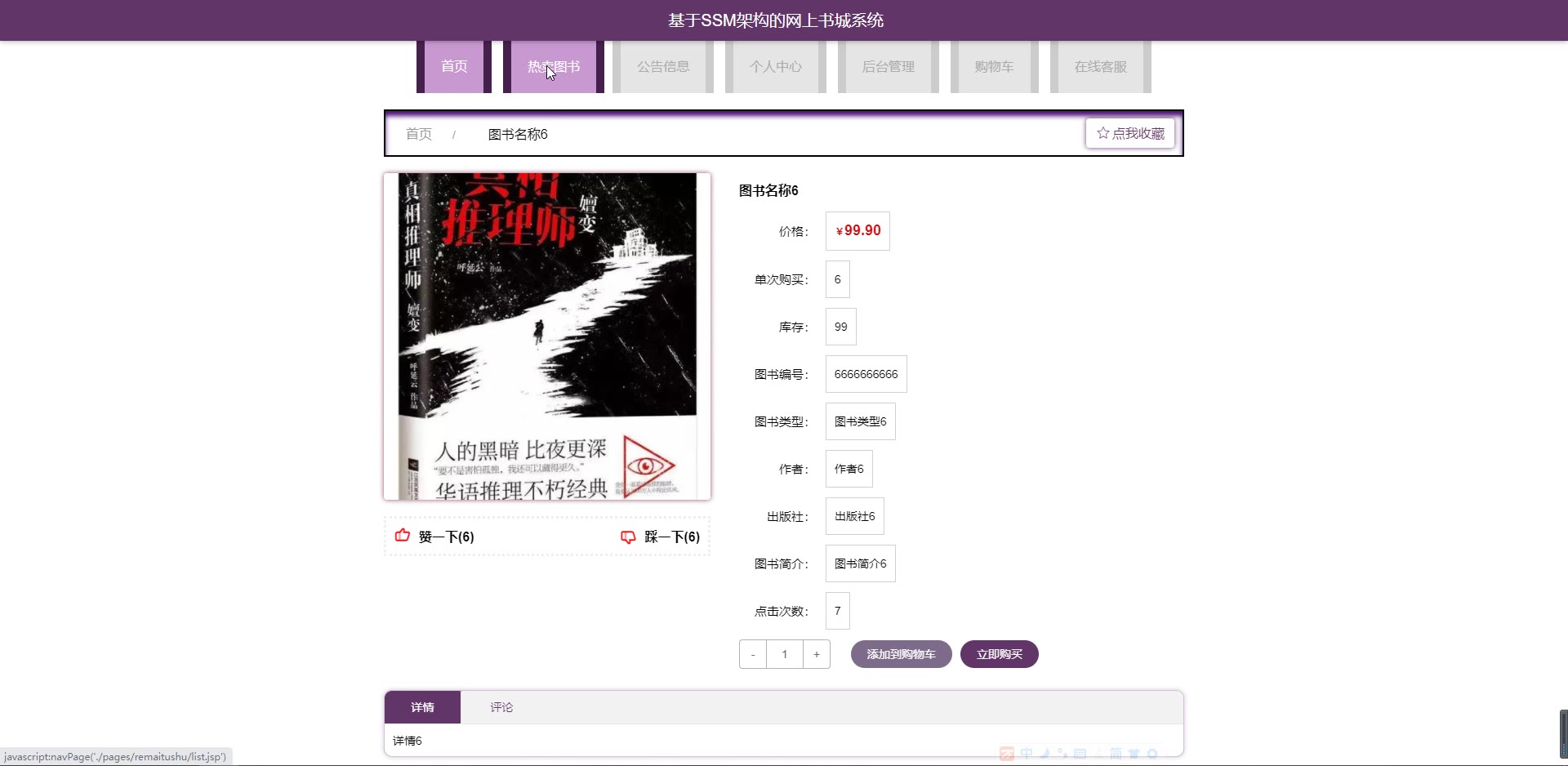Click the 首页 breadcrumb link

[x=419, y=134]
